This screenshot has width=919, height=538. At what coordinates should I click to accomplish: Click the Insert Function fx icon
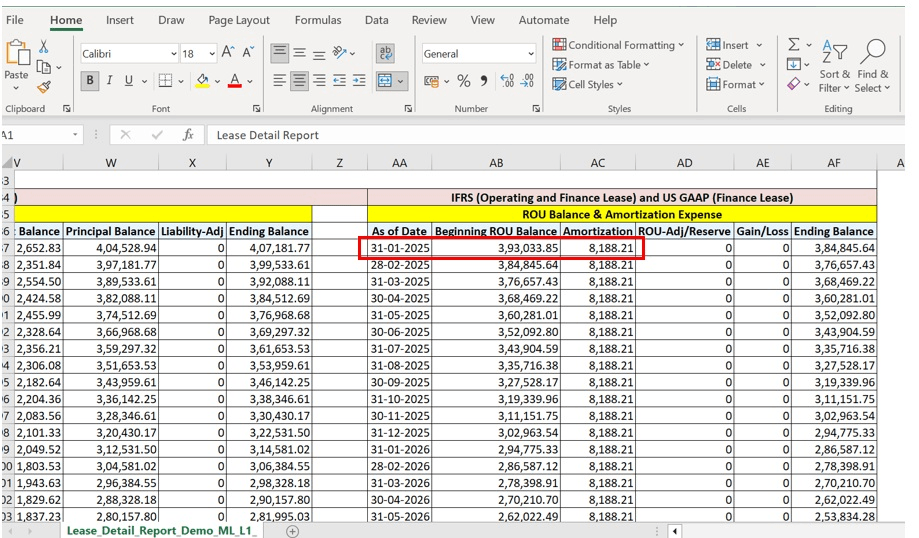pyautogui.click(x=187, y=135)
